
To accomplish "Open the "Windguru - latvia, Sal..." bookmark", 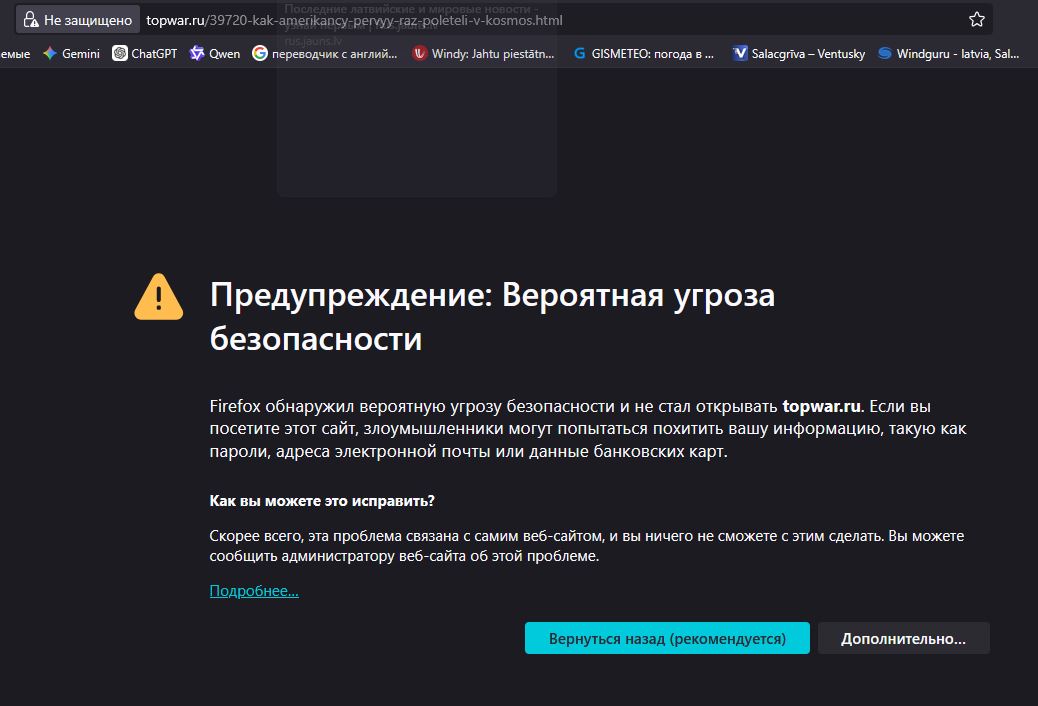I will [949, 54].
